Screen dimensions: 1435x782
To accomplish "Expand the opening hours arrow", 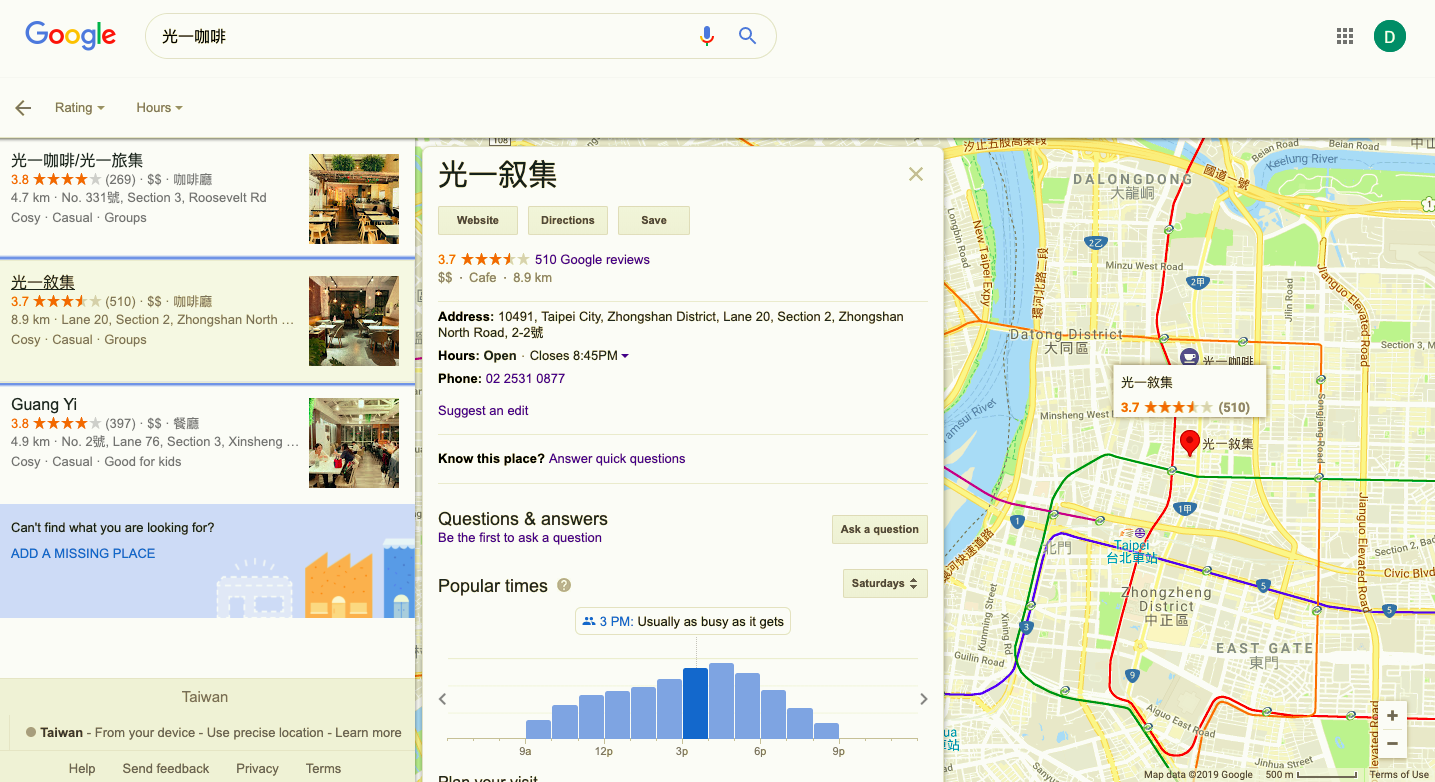I will point(625,356).
